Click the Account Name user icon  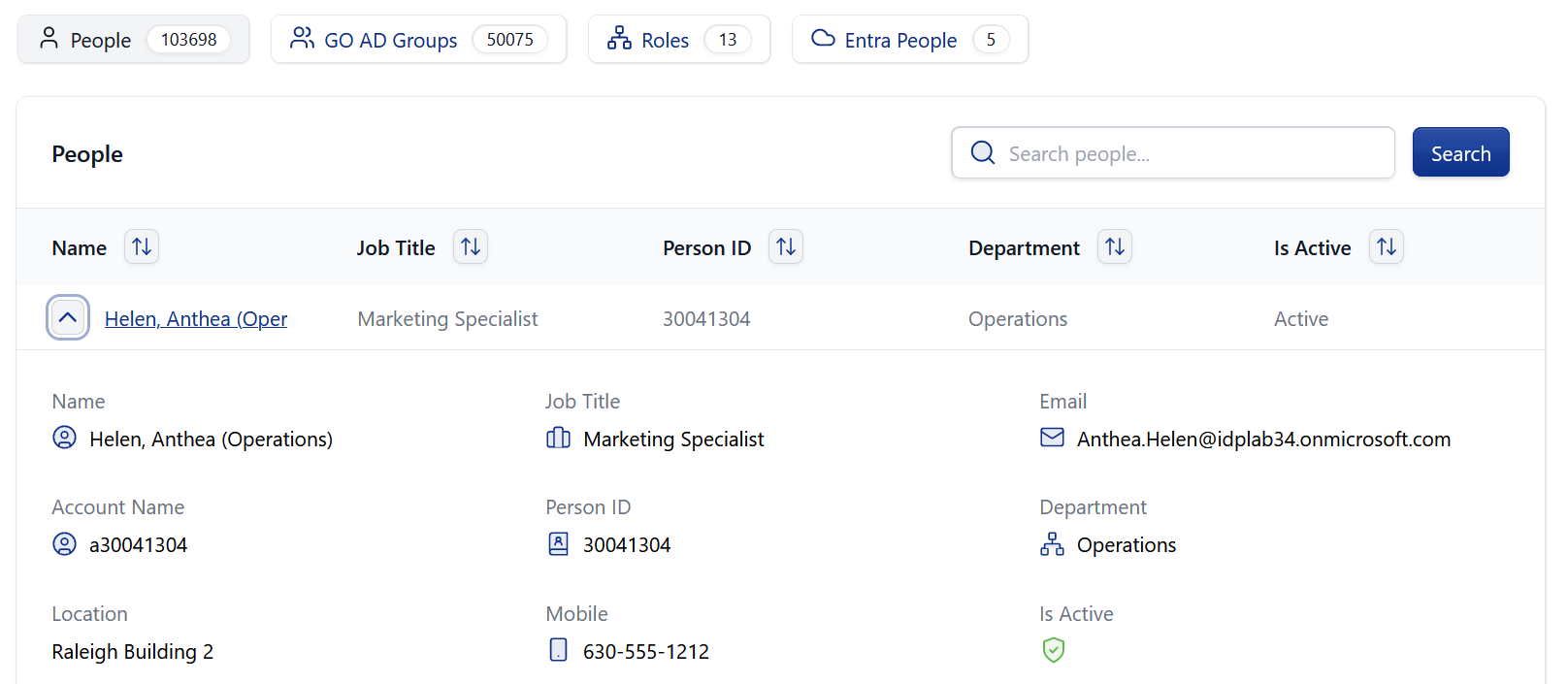click(x=64, y=544)
